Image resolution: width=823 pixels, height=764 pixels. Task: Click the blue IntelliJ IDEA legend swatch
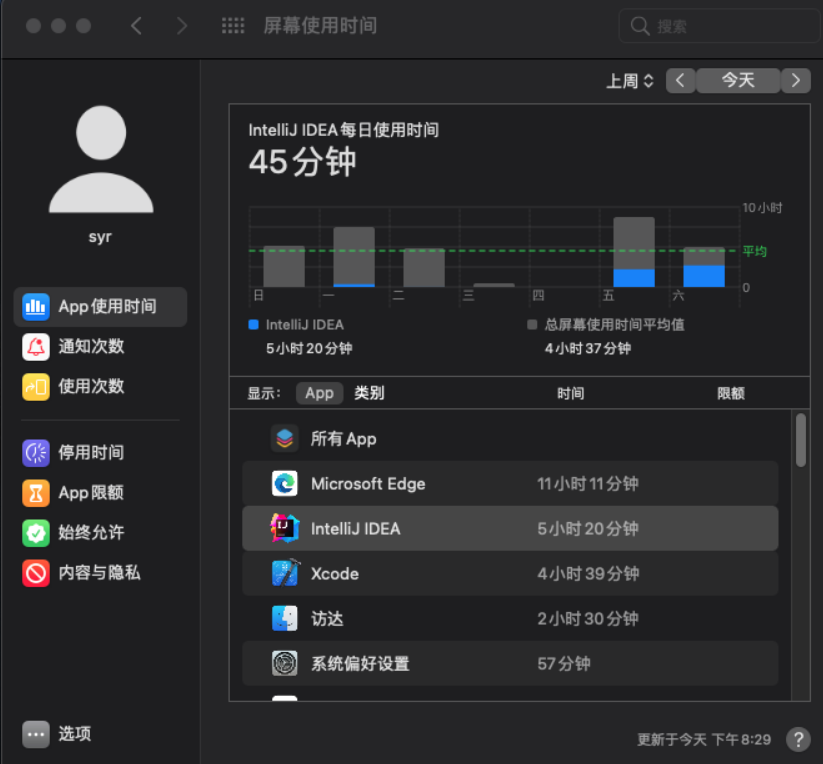pos(254,325)
